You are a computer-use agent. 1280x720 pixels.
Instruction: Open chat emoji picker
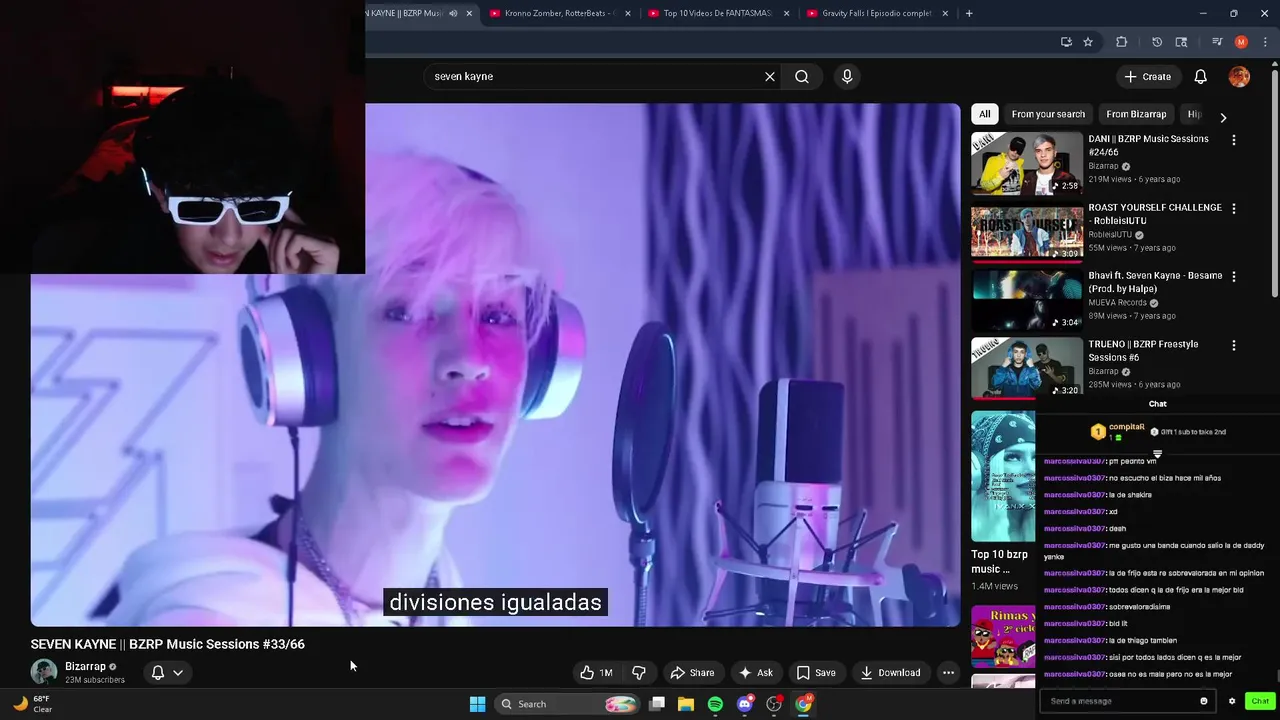[1203, 701]
